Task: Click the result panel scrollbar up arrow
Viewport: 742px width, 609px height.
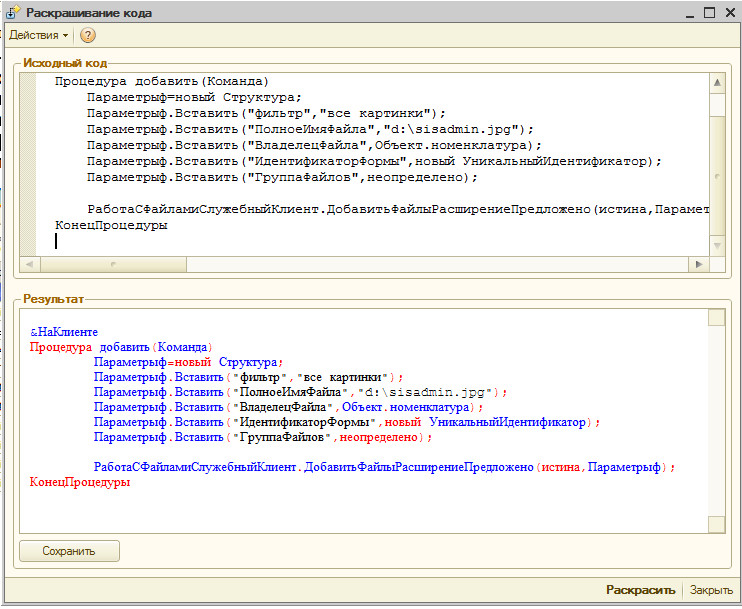Action: pos(716,318)
